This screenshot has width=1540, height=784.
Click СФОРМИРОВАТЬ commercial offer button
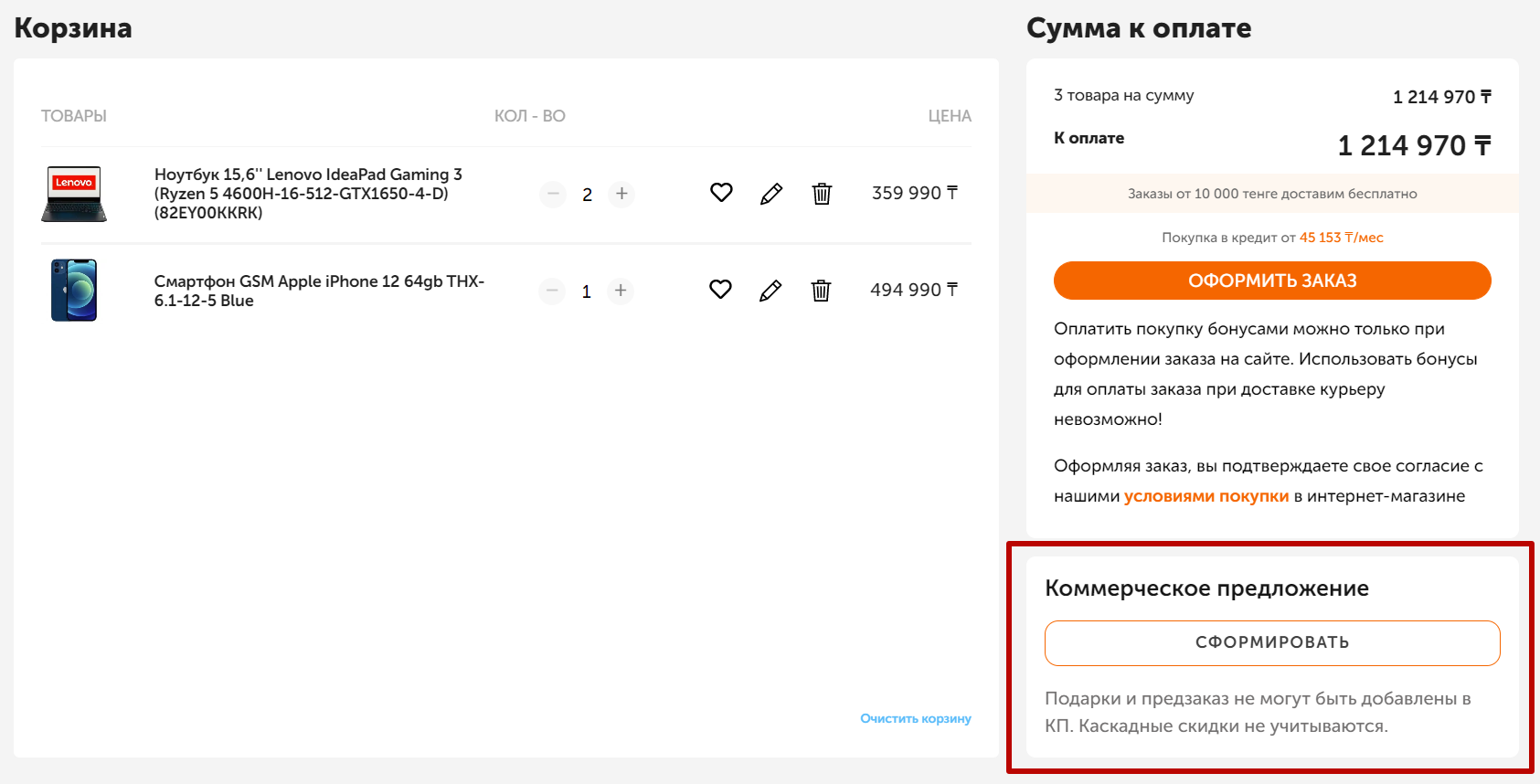point(1271,643)
